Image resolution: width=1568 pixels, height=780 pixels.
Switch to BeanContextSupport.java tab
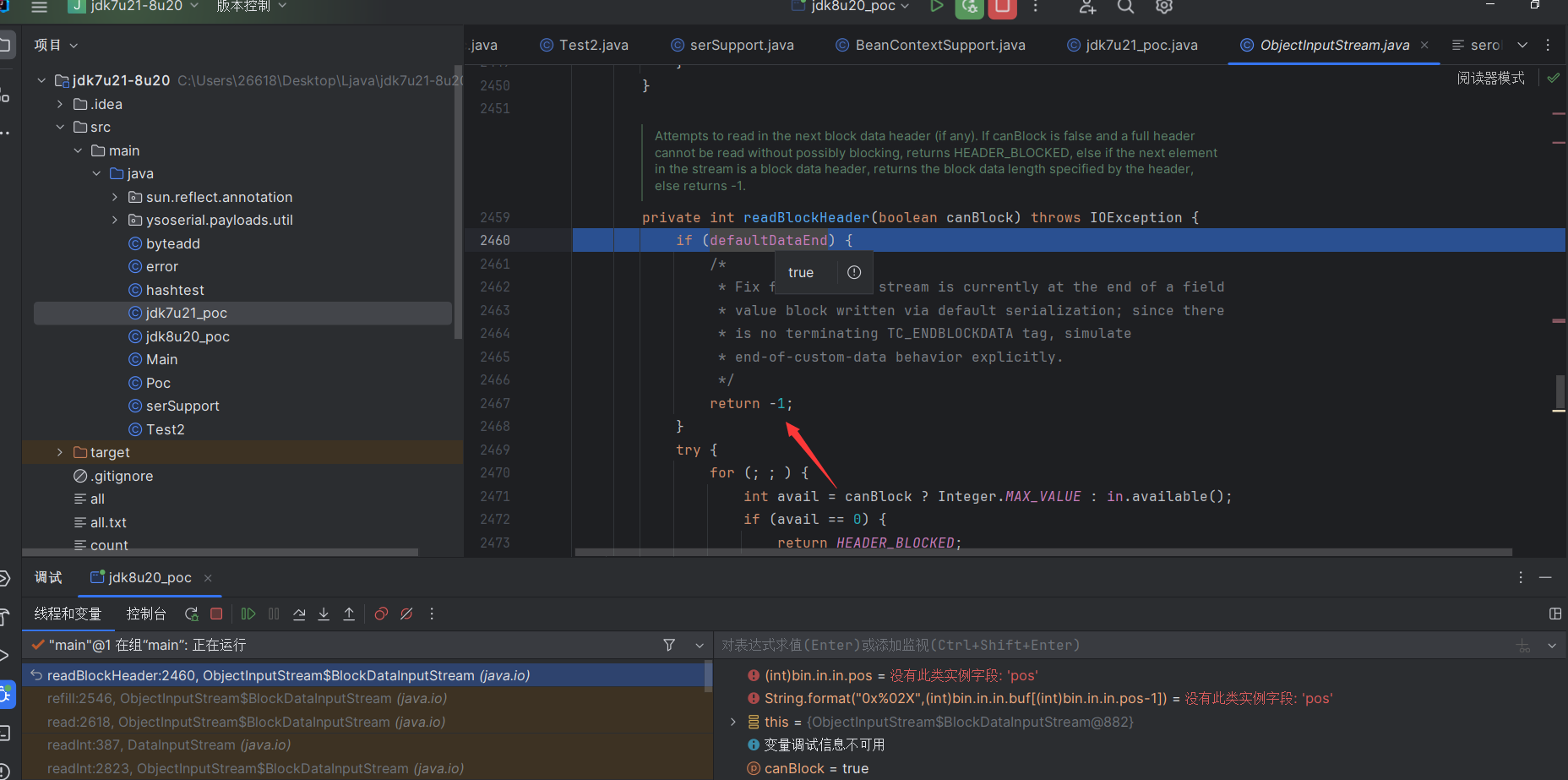click(x=930, y=45)
